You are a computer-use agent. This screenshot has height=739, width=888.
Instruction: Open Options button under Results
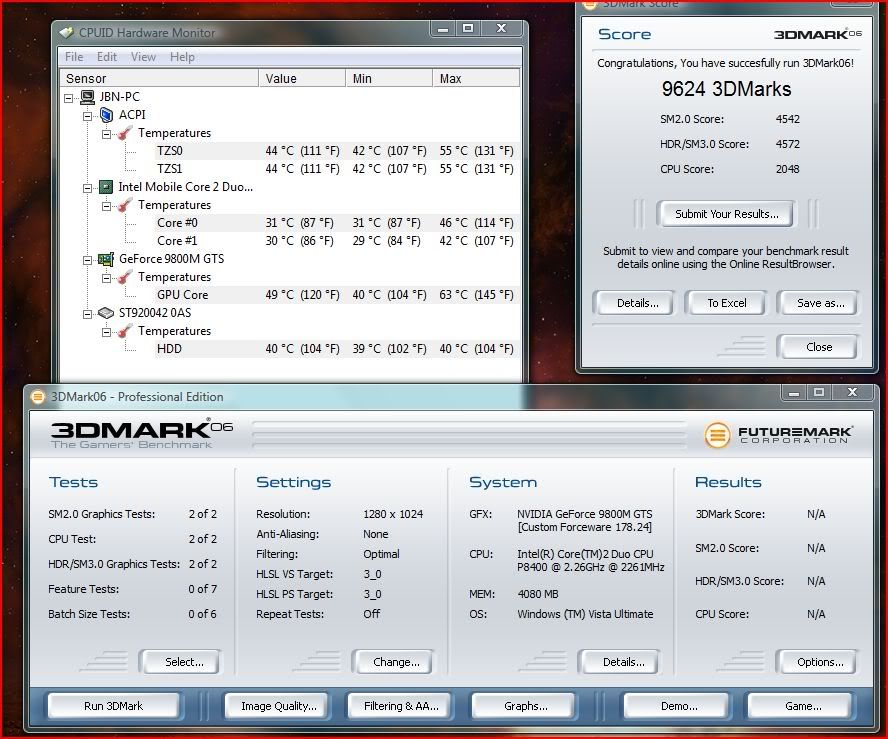click(x=819, y=662)
